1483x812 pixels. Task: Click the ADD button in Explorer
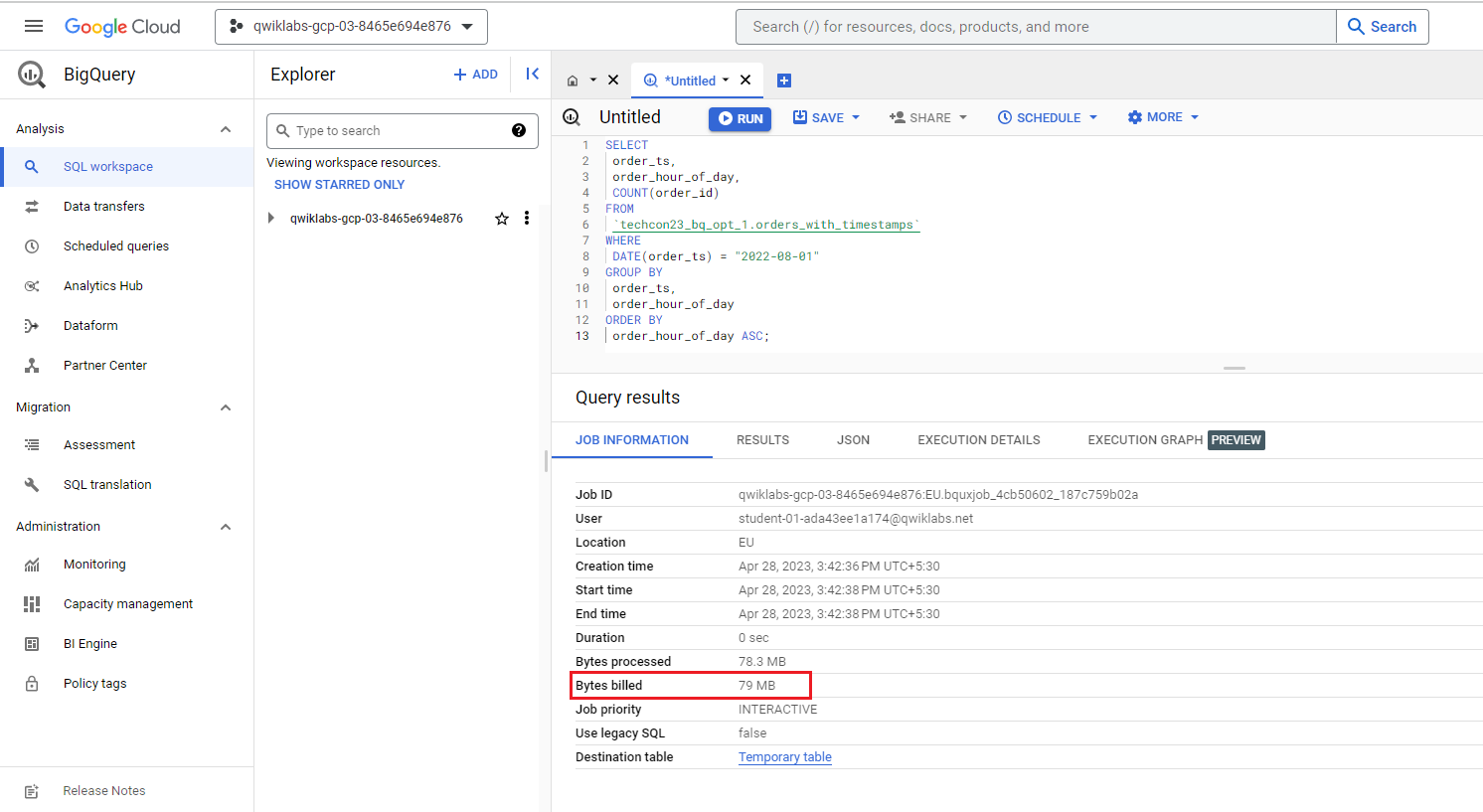pyautogui.click(x=476, y=75)
